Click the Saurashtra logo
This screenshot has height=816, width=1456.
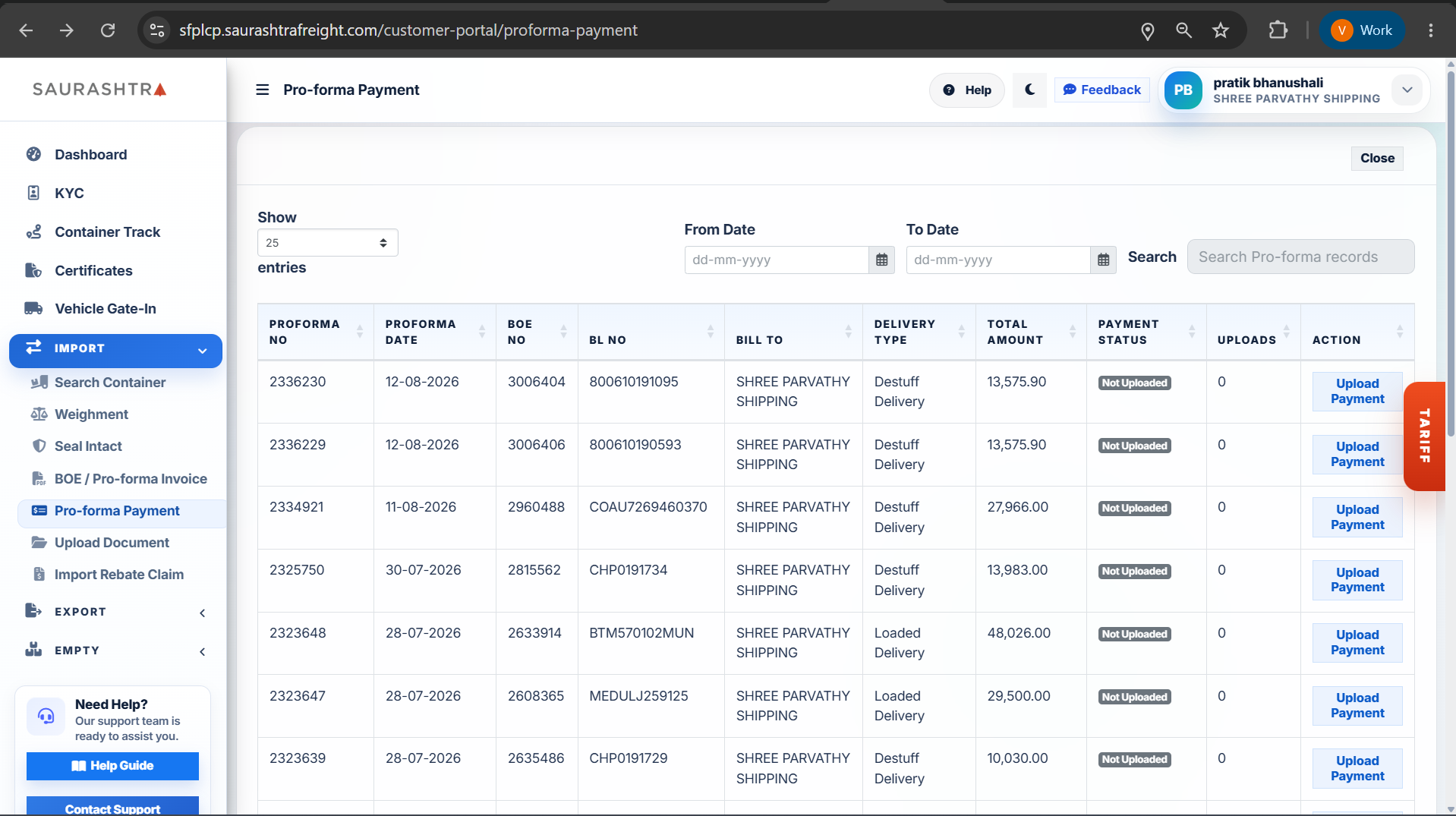click(99, 90)
